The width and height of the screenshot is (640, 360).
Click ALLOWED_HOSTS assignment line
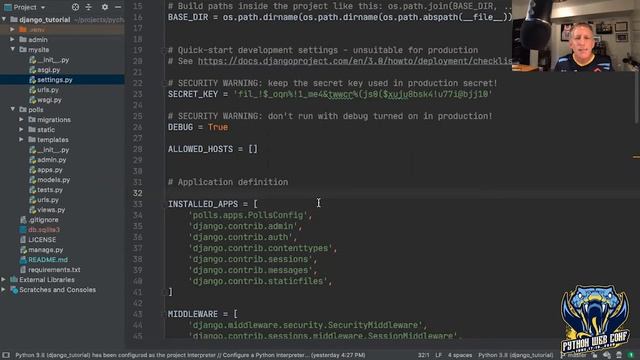click(213, 149)
